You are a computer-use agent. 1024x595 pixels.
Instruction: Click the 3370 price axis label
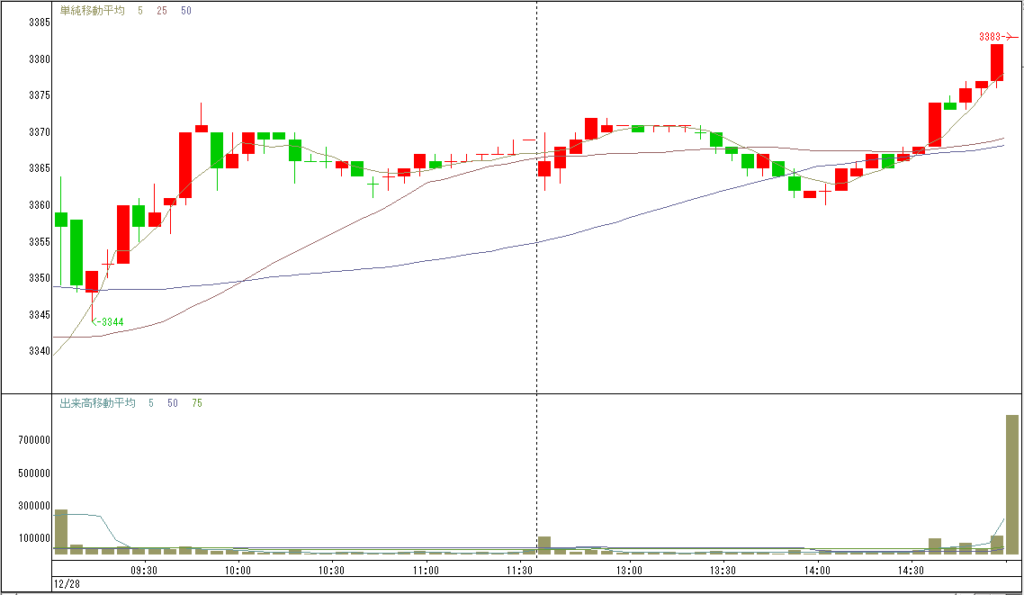[x=39, y=132]
